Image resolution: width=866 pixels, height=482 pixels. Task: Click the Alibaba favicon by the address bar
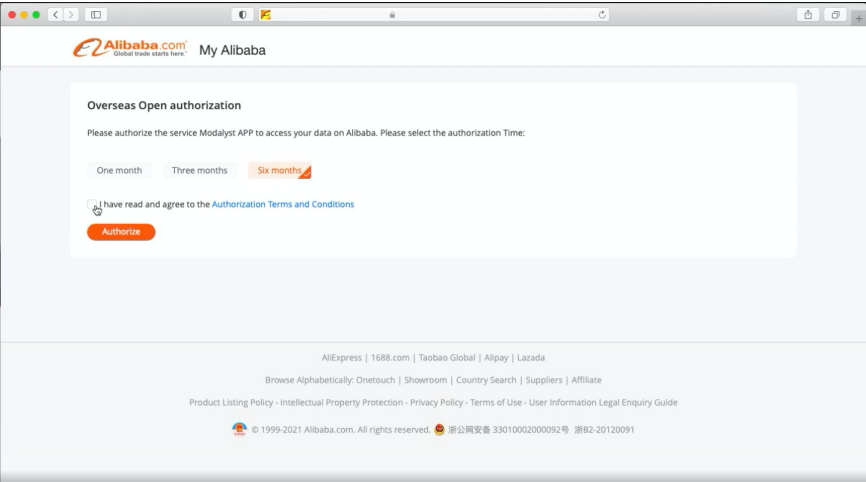tap(266, 15)
